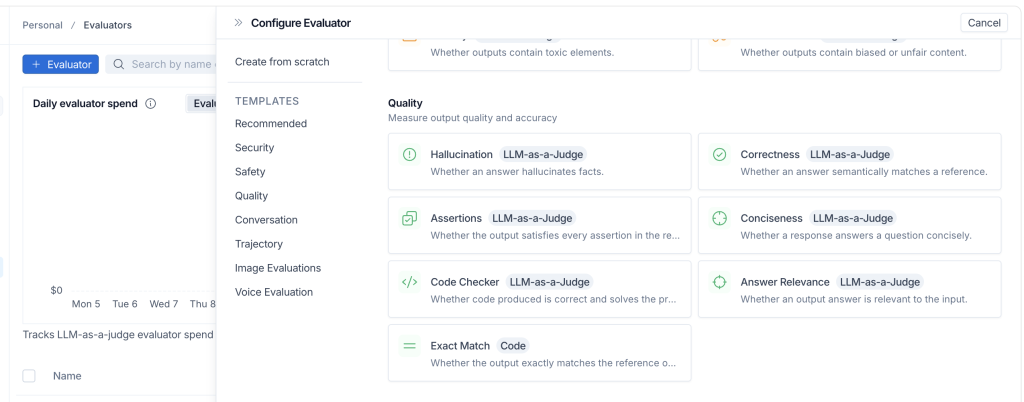
Task: Select the Correctness template card title
Action: [x=770, y=155]
